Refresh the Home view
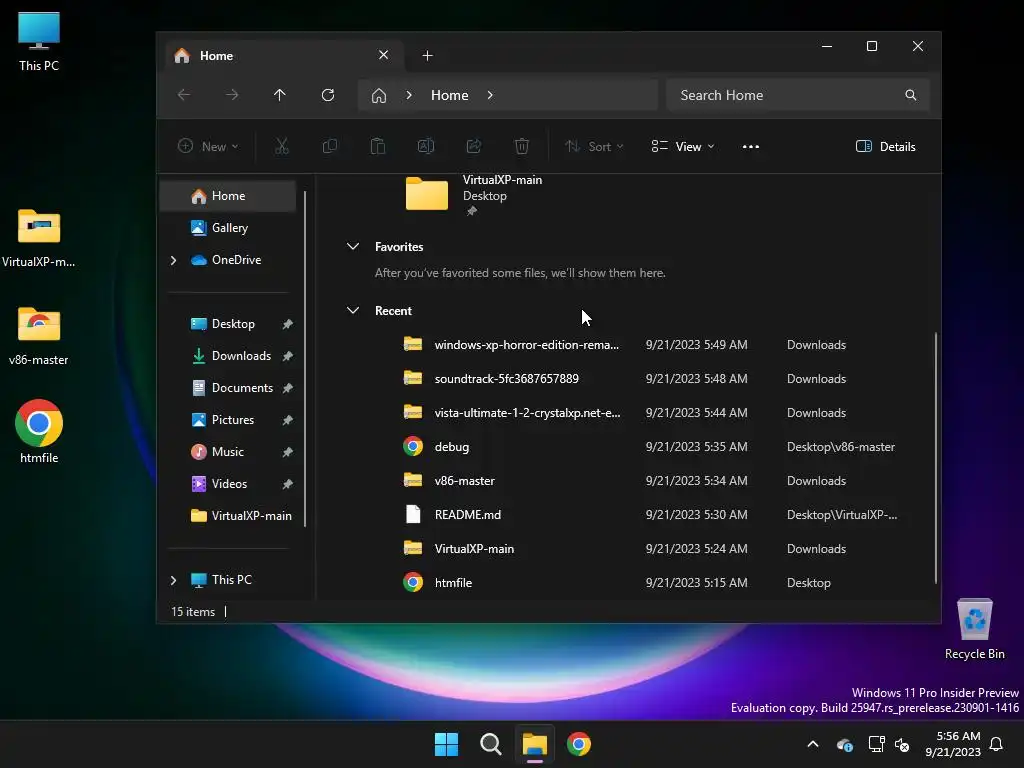The width and height of the screenshot is (1024, 768). [x=328, y=95]
